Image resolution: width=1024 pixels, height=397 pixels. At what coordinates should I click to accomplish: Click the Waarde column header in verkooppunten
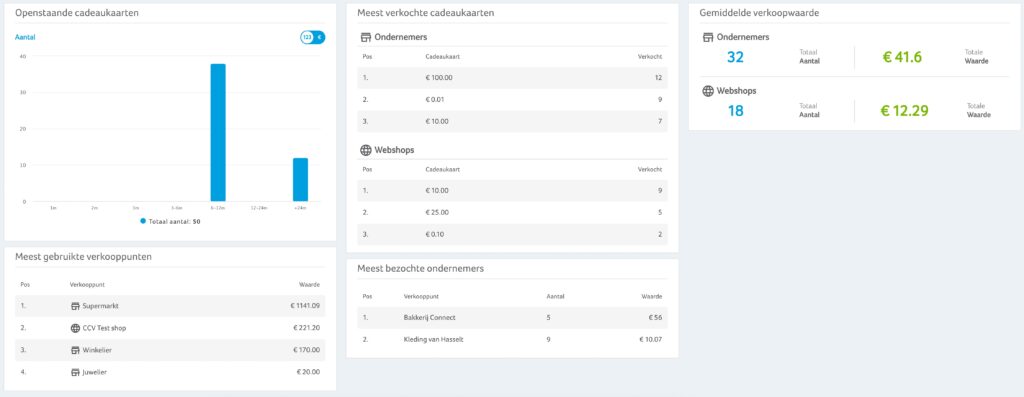[310, 285]
